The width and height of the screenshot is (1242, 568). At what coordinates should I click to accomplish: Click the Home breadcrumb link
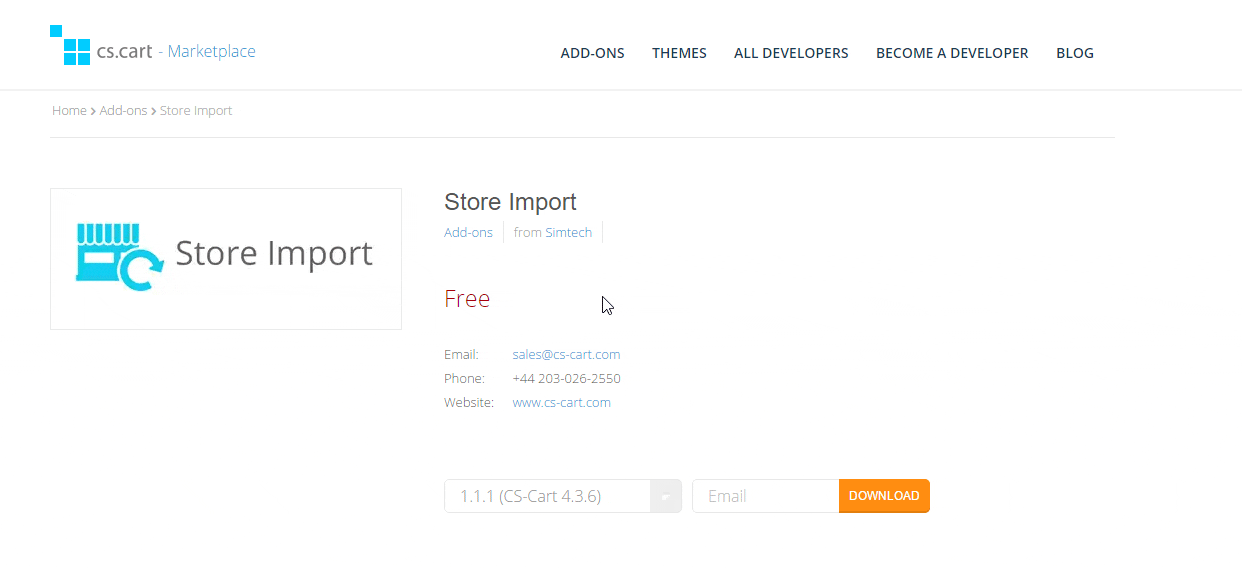tap(69, 111)
